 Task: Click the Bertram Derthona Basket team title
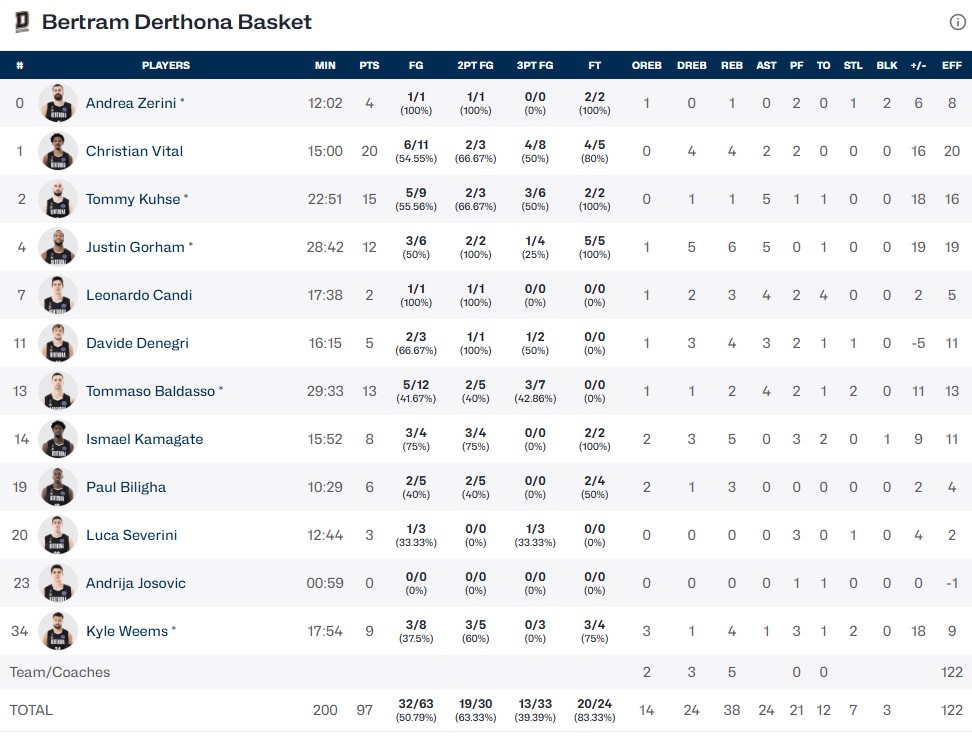point(177,22)
